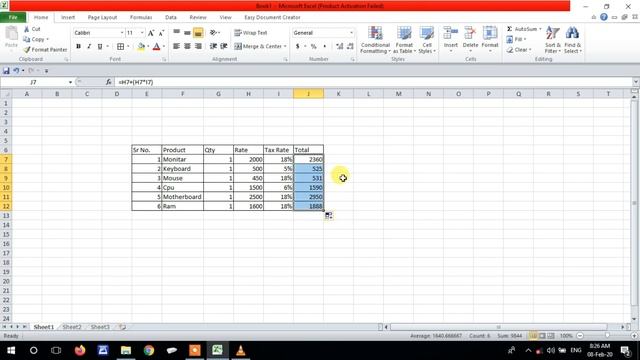Viewport: 640px width, 360px height.
Task: Open Cell Styles gallery
Action: click(427, 40)
